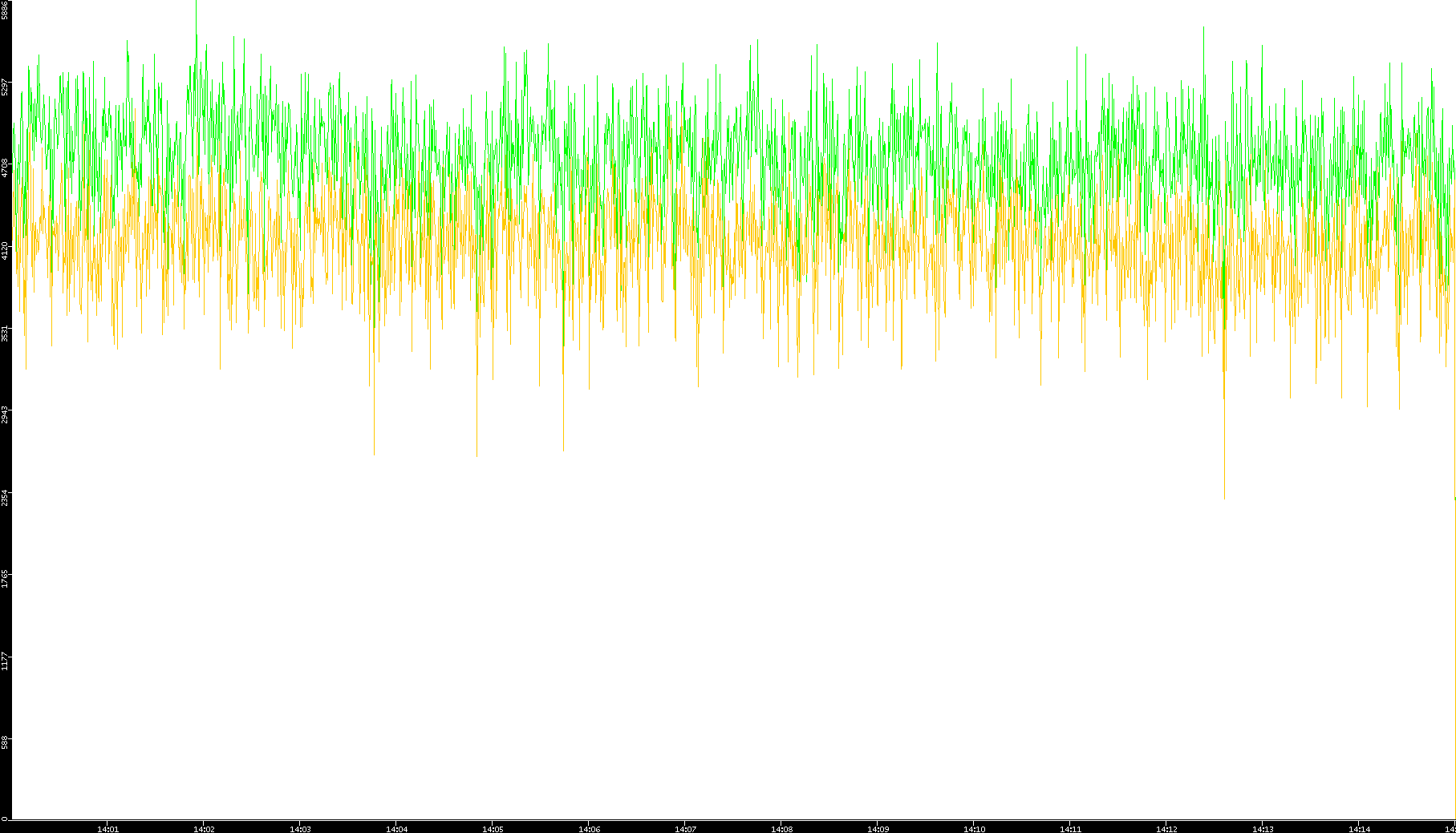Click the 14:02 time axis label
The image size is (1456, 833).
pos(204,829)
